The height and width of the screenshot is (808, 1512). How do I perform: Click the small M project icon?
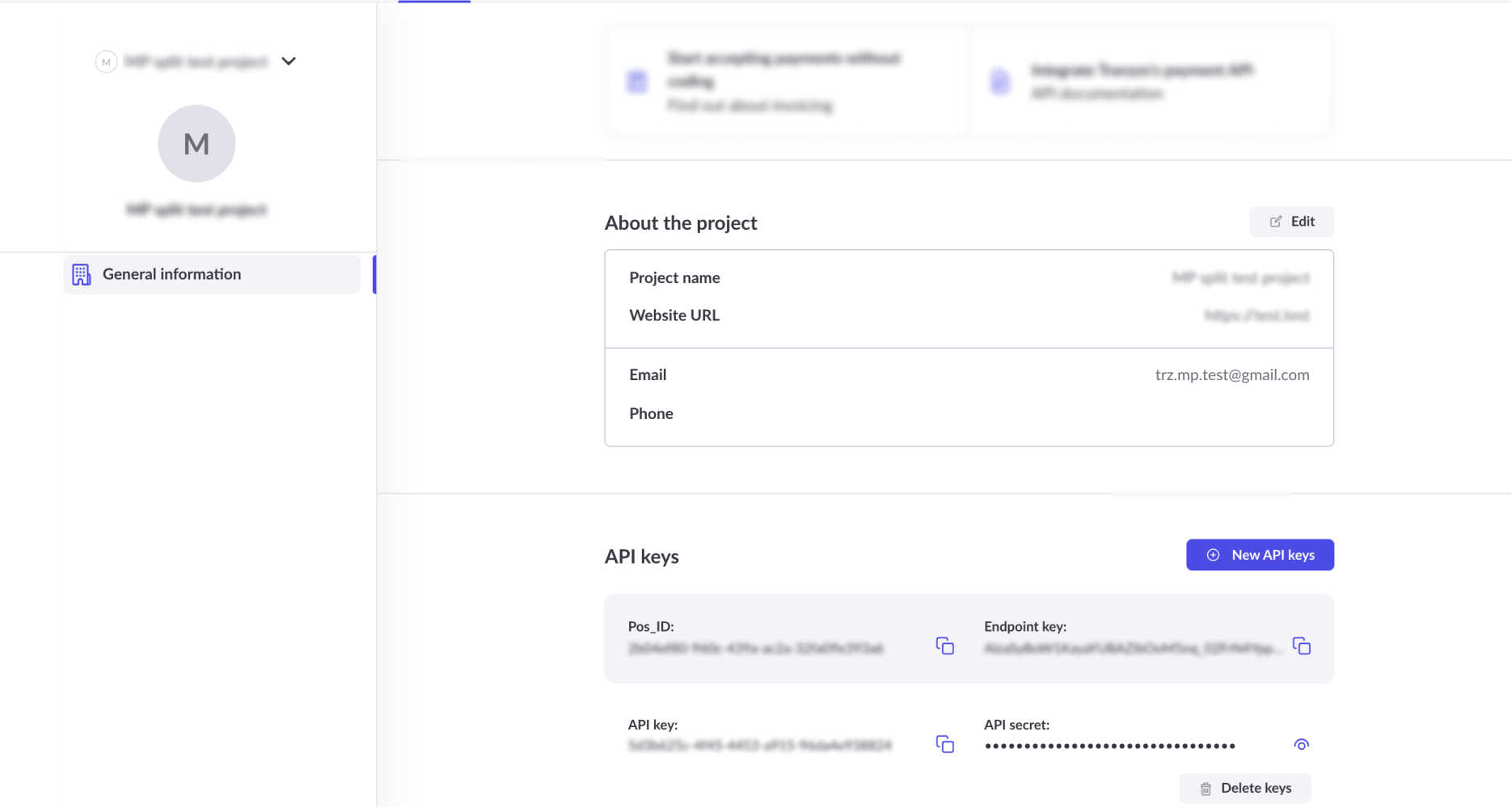pos(106,61)
